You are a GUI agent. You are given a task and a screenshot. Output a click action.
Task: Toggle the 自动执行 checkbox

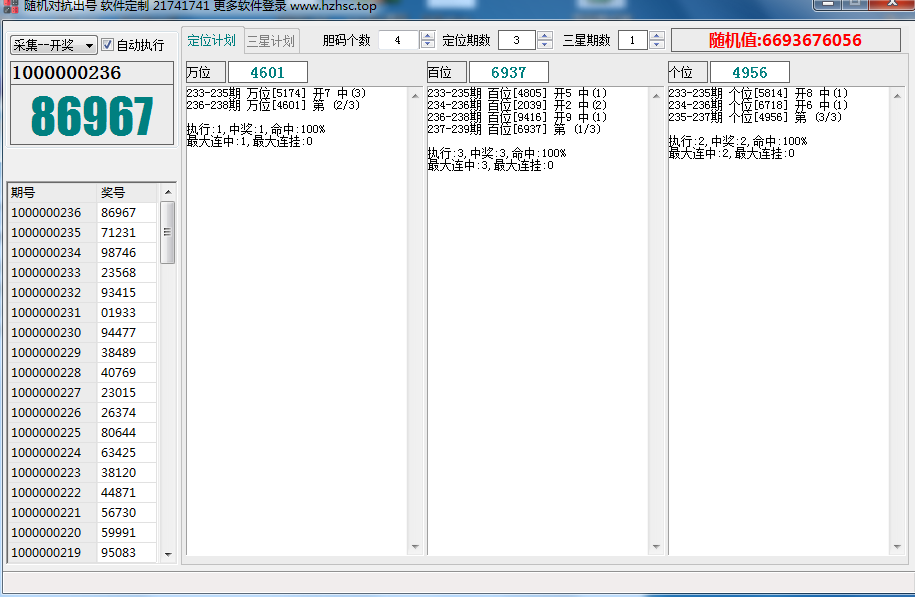click(107, 45)
